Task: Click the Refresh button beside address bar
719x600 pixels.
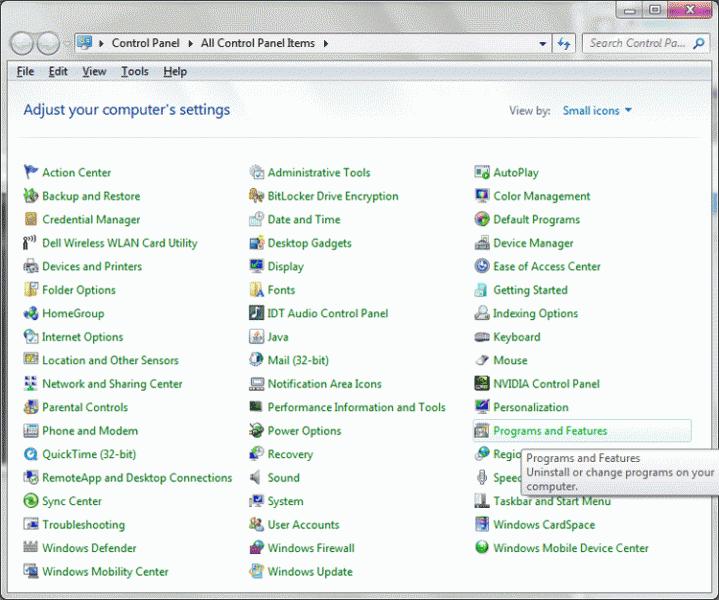Action: (564, 44)
